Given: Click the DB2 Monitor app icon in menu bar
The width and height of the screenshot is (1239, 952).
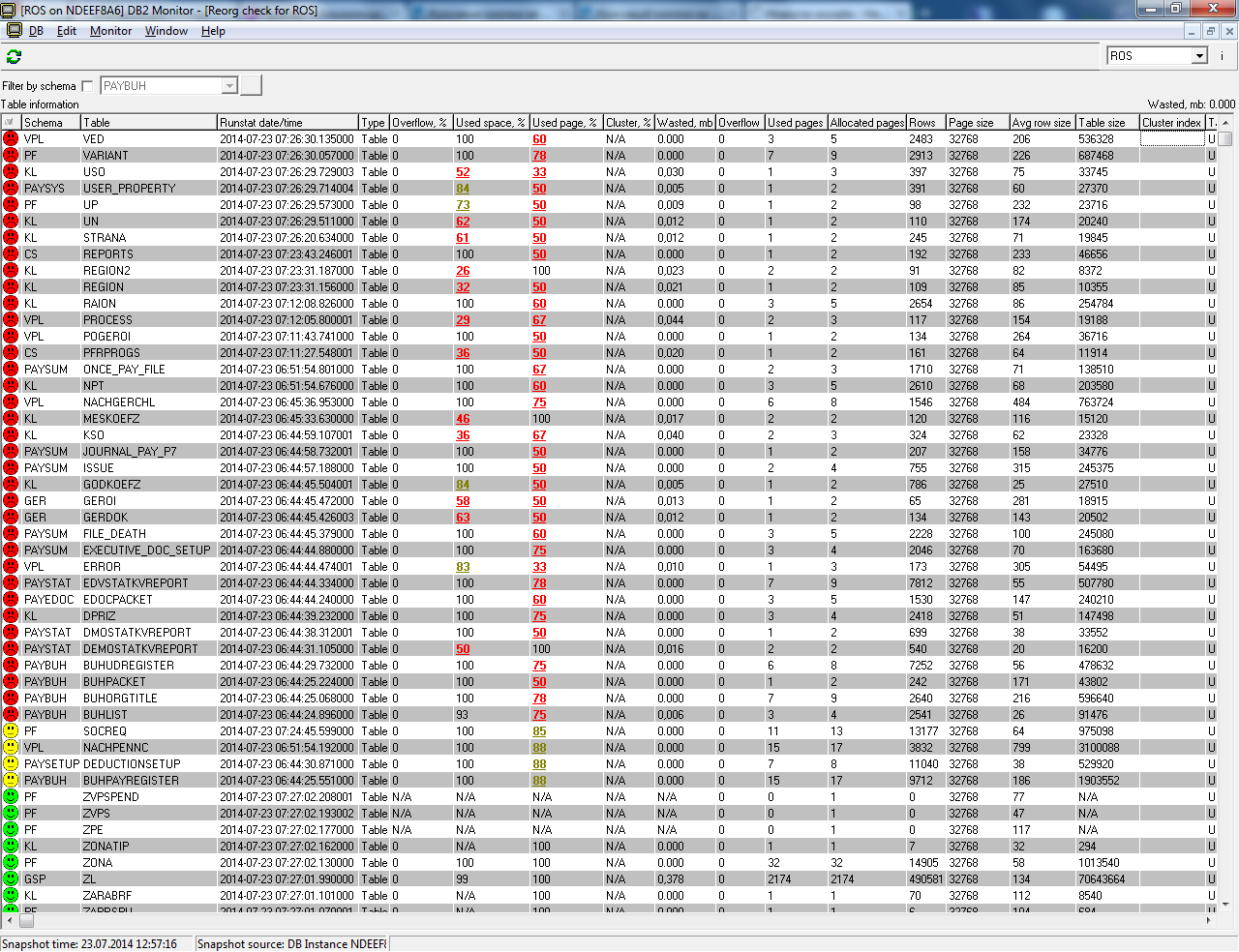Looking at the screenshot, I should click(x=15, y=31).
